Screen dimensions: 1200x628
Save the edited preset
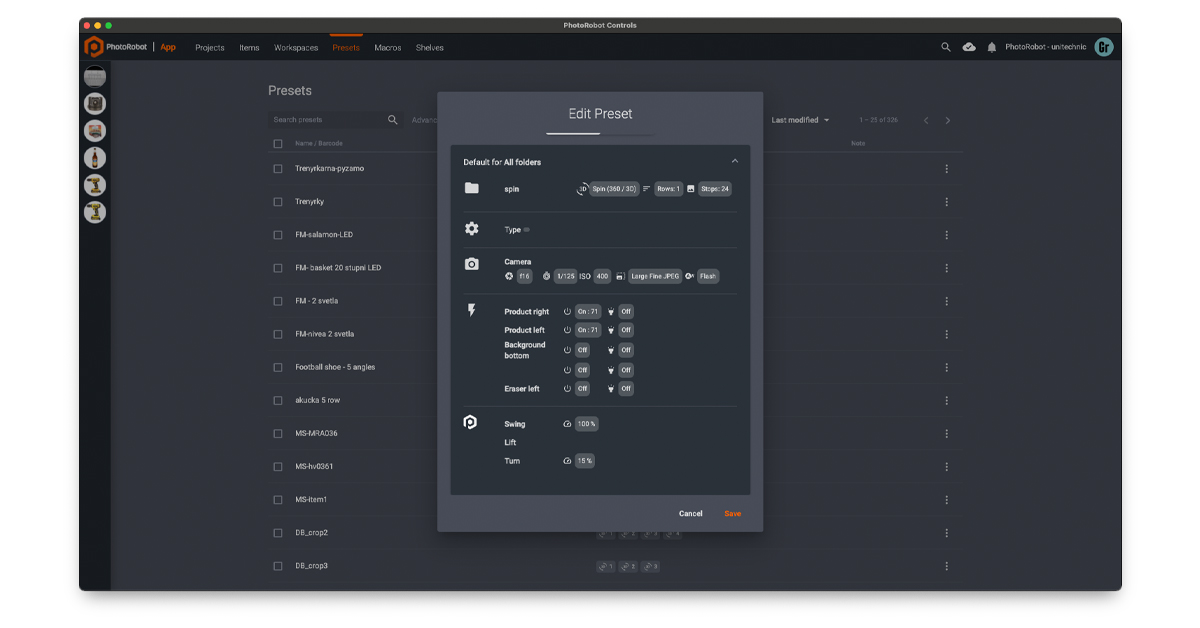point(733,513)
